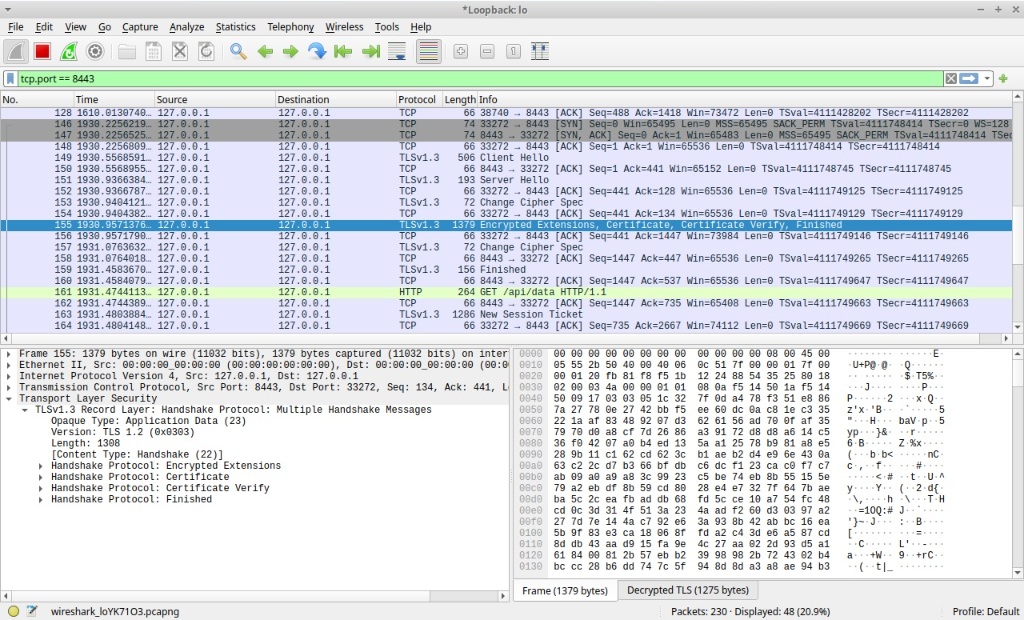Select packet 163 New Session Ticket
This screenshot has width=1024, height=620.
[506, 314]
